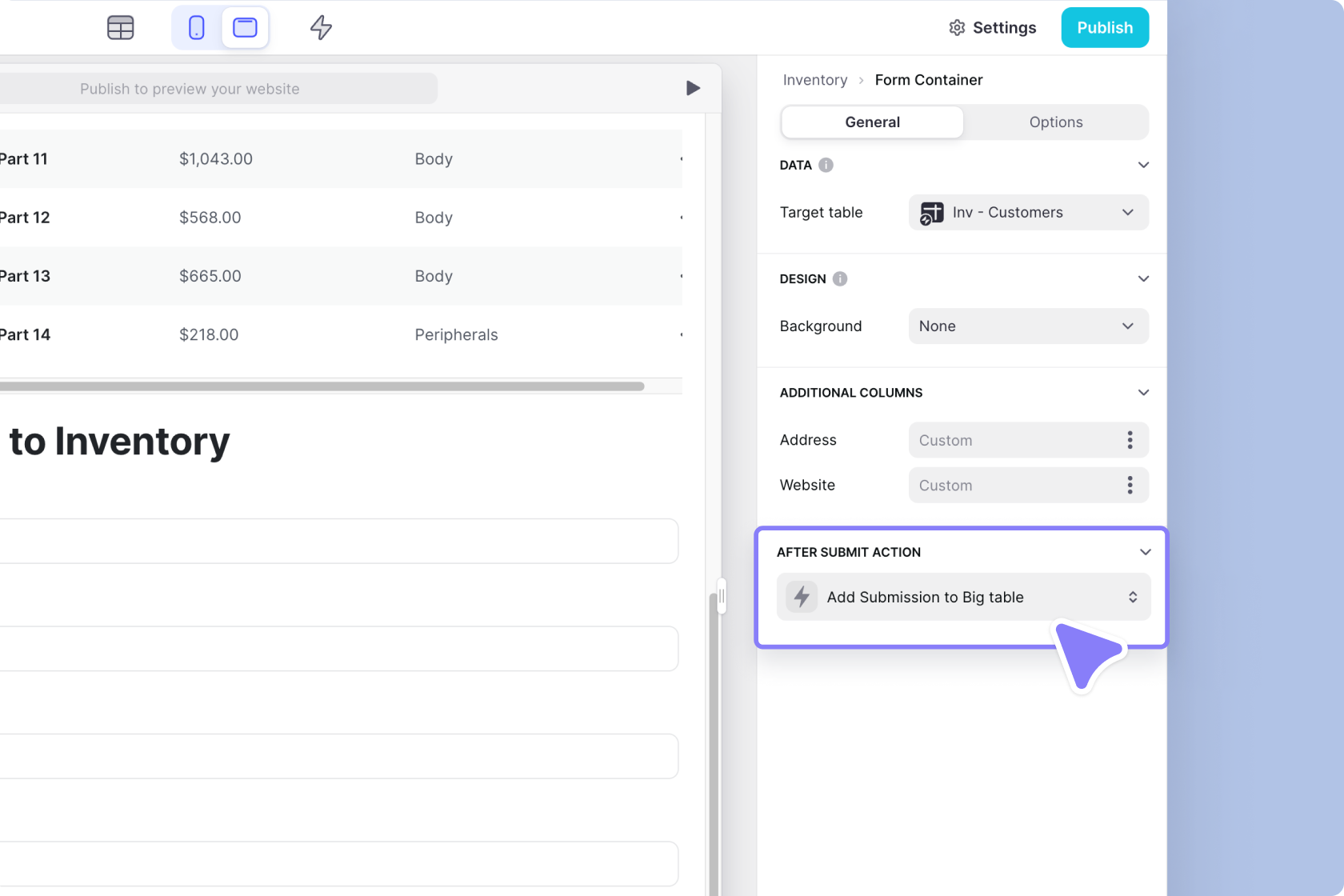Switch to the Options tab
Screen dimensions: 1344x896
pyautogui.click(x=1056, y=122)
